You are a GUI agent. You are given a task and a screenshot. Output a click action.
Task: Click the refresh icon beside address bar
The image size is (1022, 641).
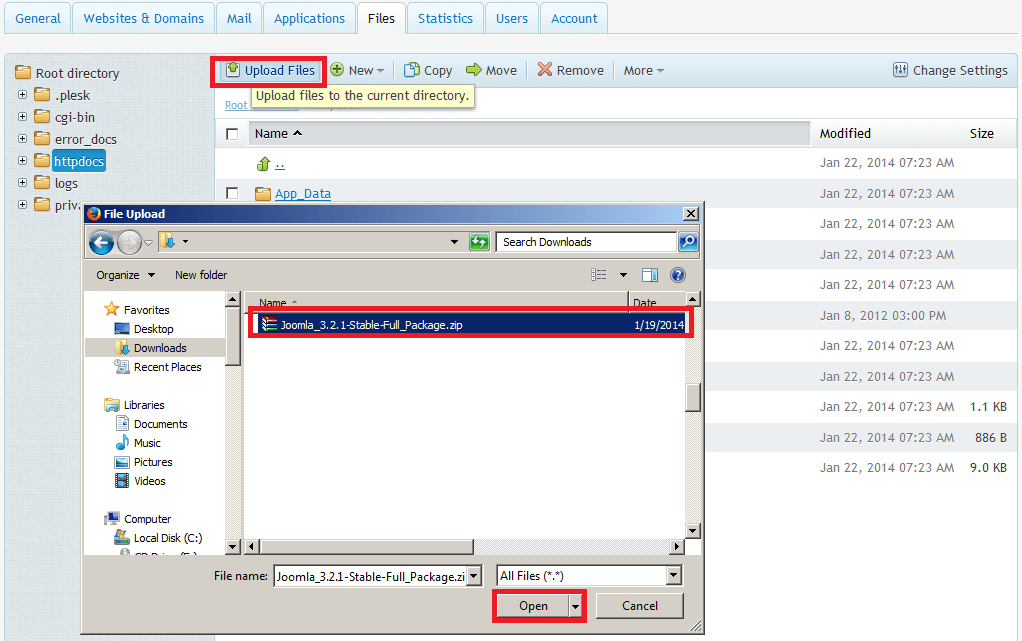(x=479, y=242)
